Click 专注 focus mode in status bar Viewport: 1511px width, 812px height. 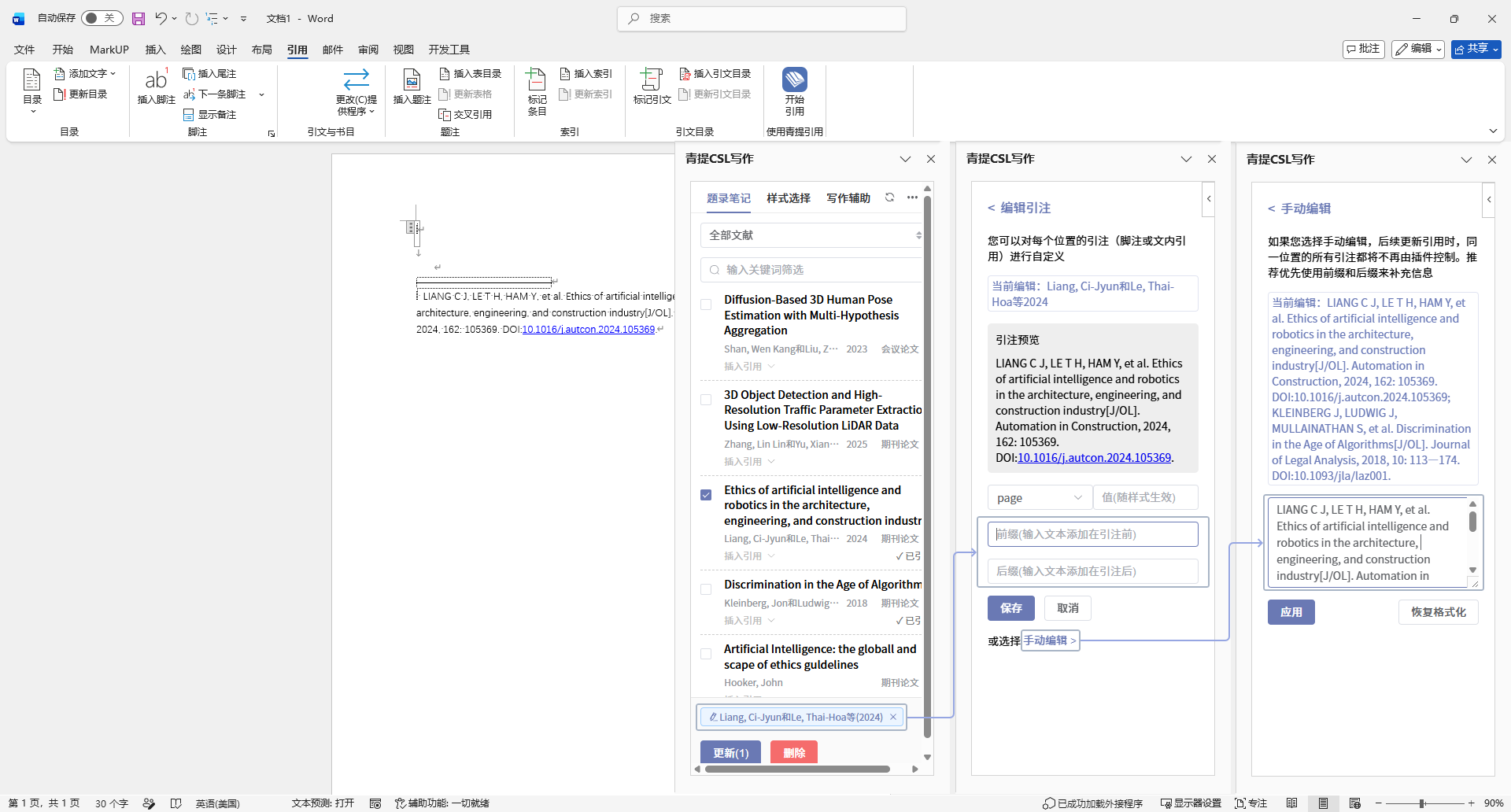pyautogui.click(x=1251, y=803)
